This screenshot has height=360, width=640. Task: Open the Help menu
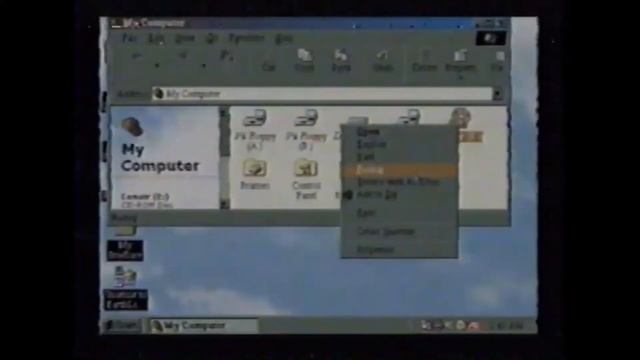click(284, 39)
